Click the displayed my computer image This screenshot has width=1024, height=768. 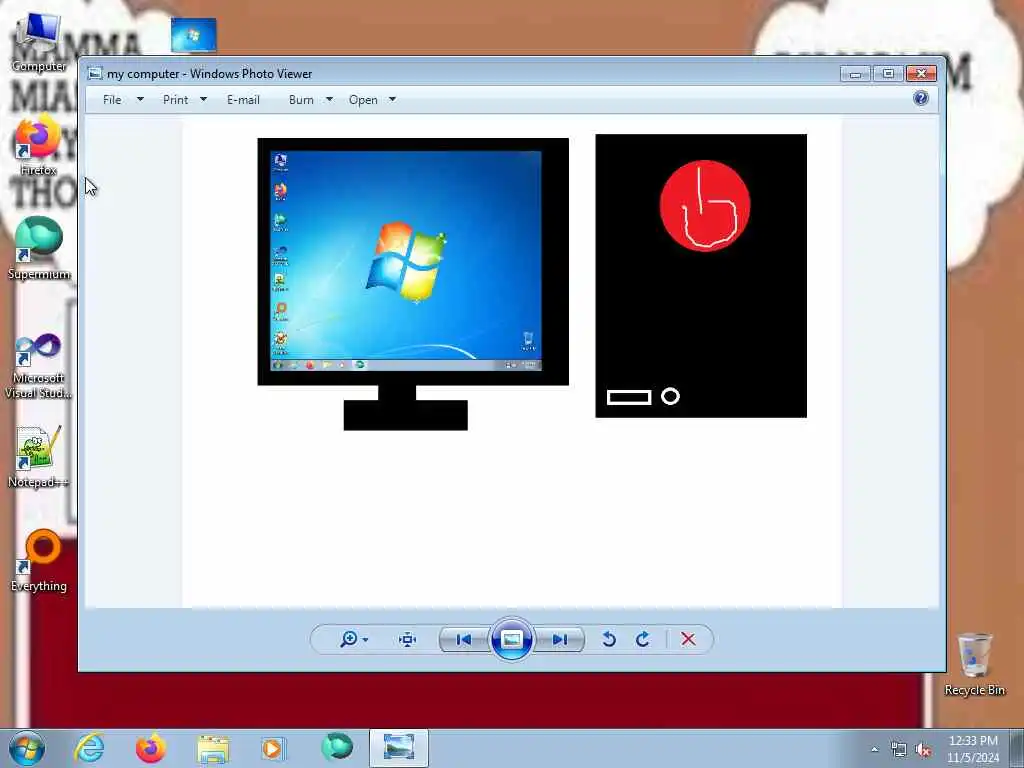click(512, 362)
